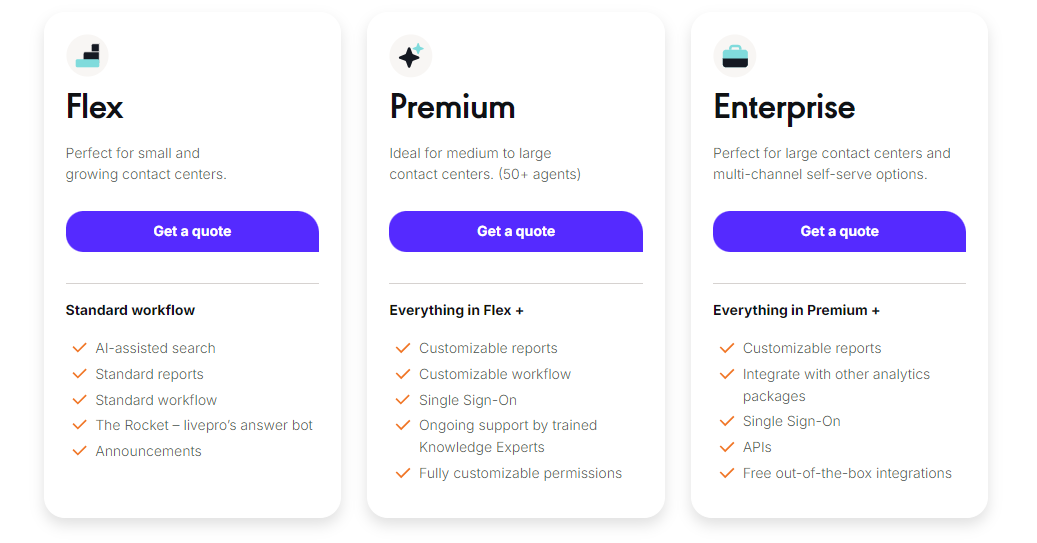Image resolution: width=1037 pixels, height=543 pixels.
Task: Click The Rocket answer bot feature
Action: [204, 425]
